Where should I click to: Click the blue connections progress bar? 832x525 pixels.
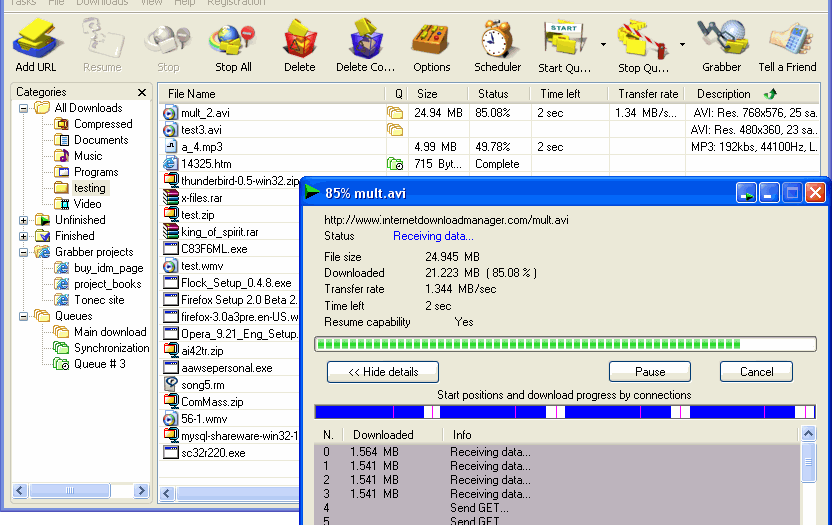pyautogui.click(x=565, y=412)
